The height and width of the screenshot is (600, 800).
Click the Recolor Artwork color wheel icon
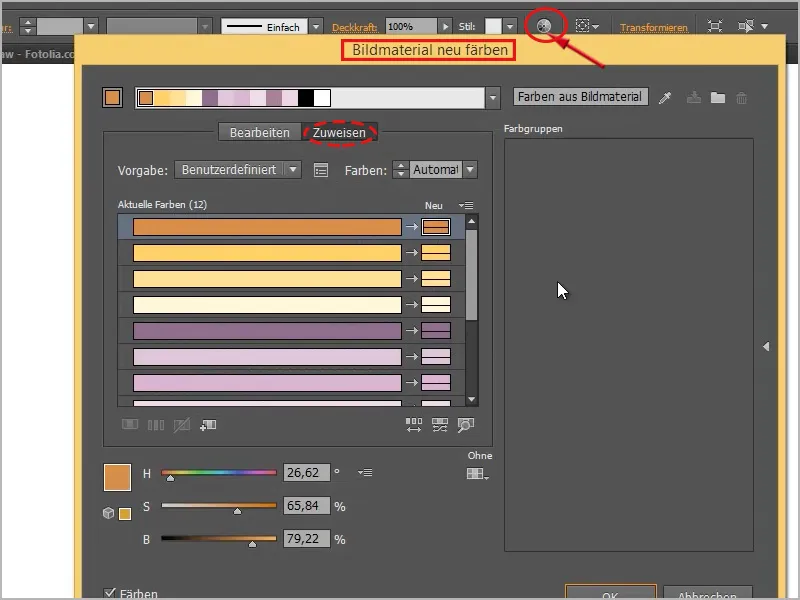(x=544, y=26)
